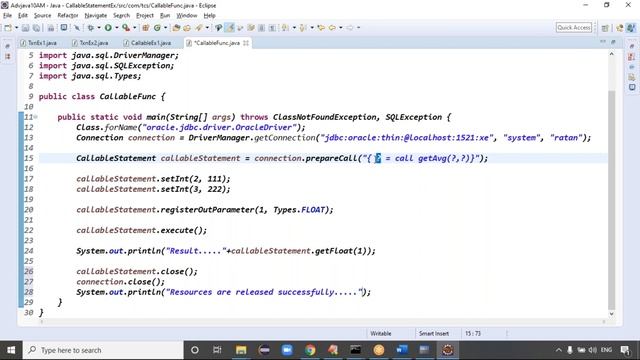Click the New Java Class icon
640x360 pixels.
coord(157,28)
